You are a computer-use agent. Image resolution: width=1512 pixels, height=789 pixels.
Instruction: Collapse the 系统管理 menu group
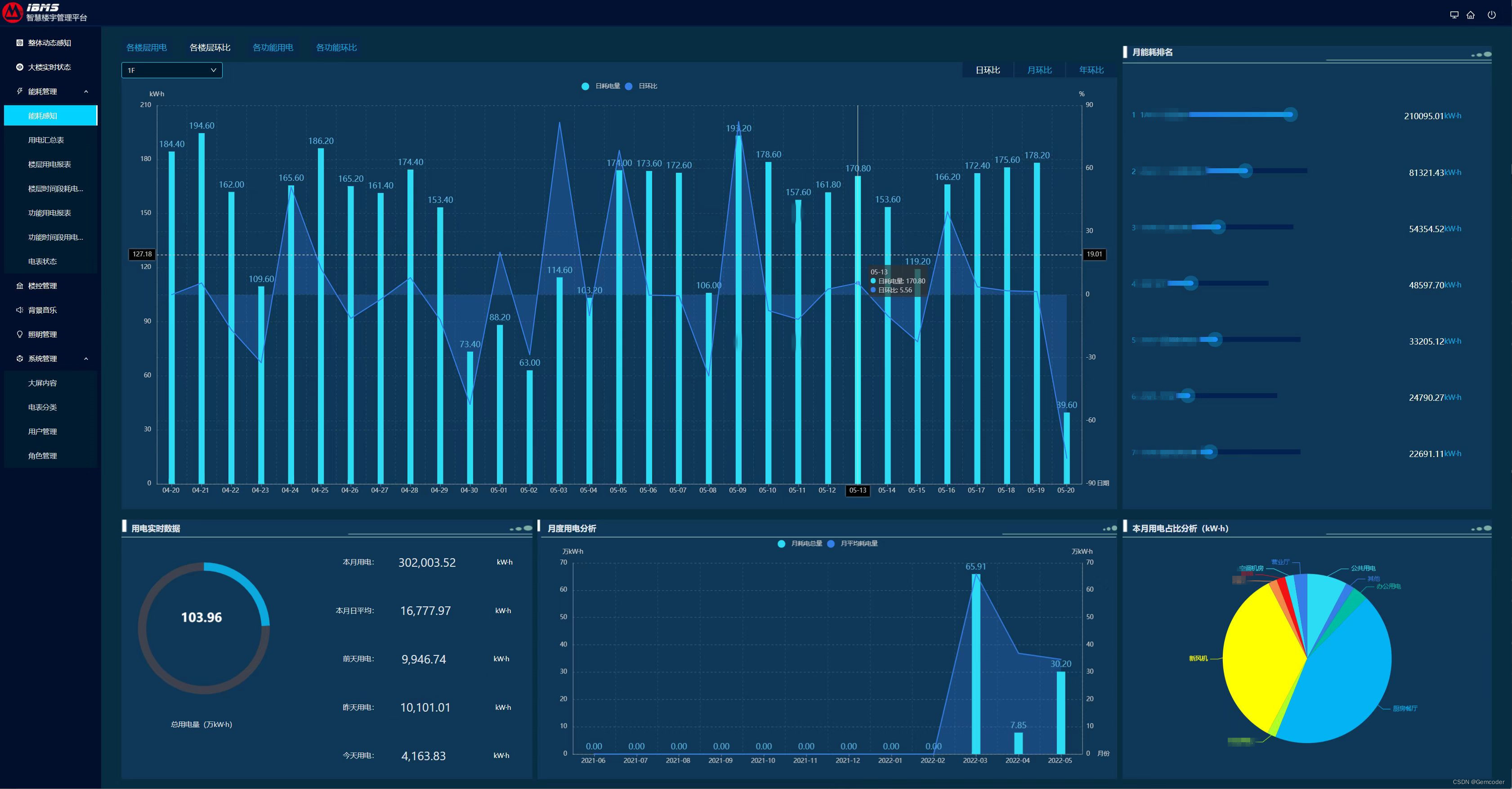86,359
